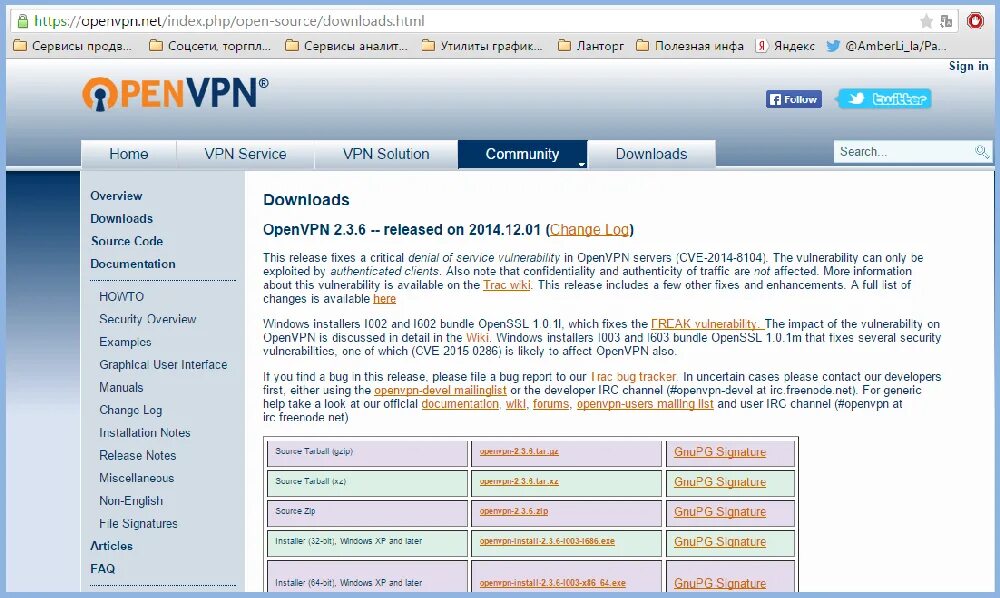1000x598 pixels.
Task: Click the browser address bar URL
Action: click(x=230, y=21)
